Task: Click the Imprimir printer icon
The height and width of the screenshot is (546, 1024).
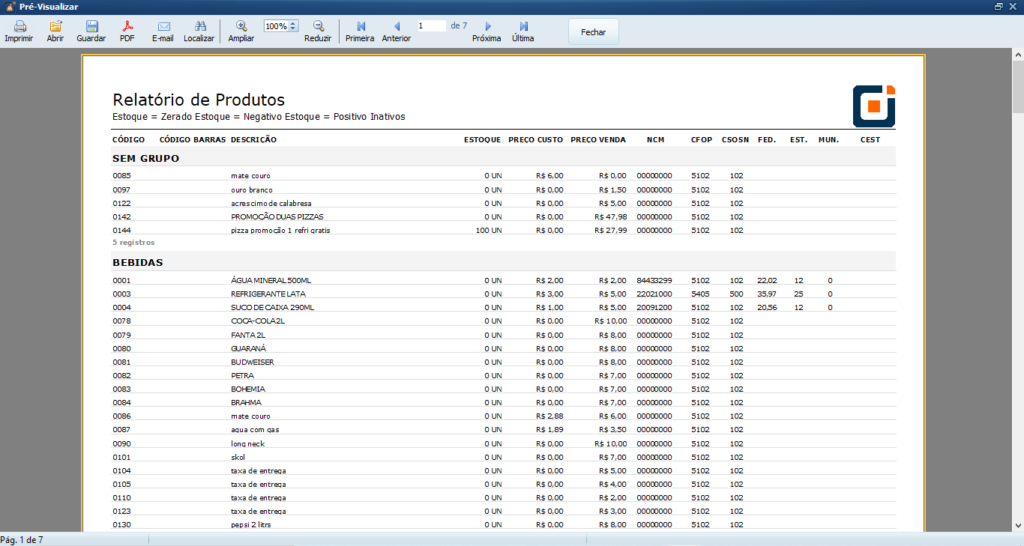Action: point(17,30)
